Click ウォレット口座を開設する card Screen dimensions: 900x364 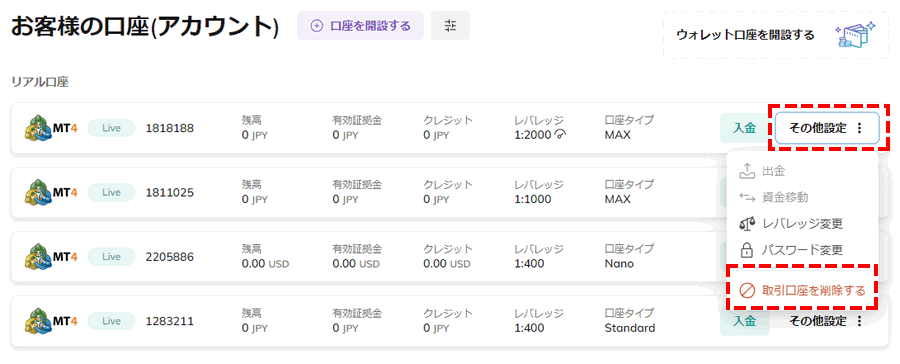[777, 36]
